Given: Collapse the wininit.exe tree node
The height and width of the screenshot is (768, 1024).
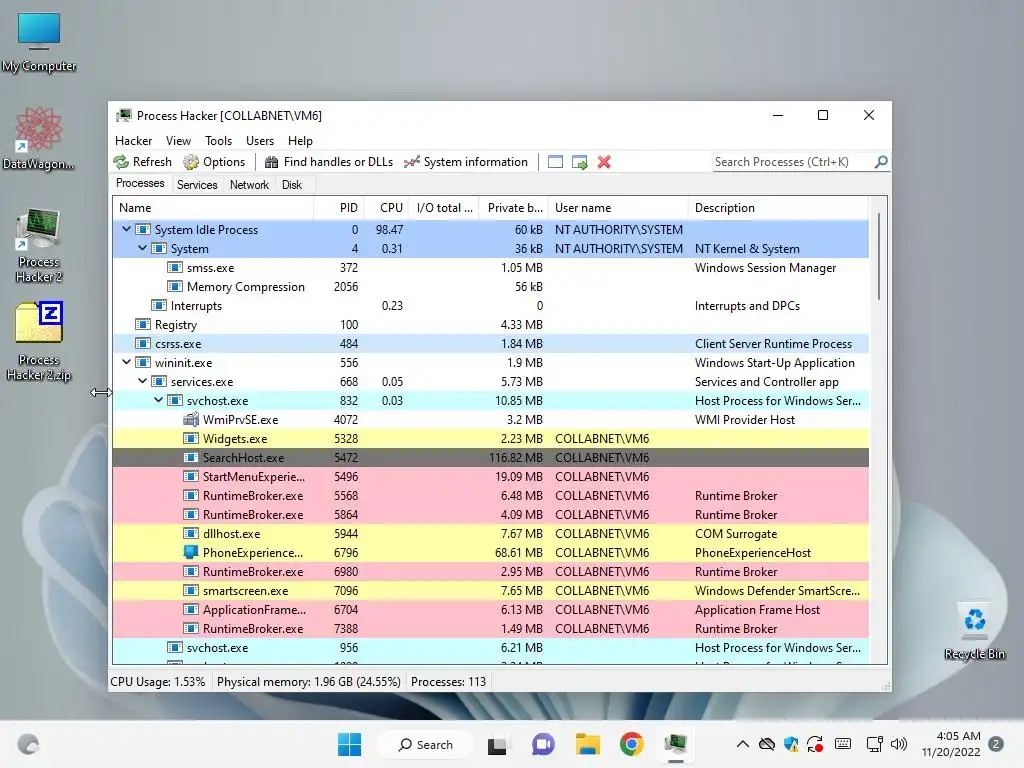Looking at the screenshot, I should tap(127, 362).
